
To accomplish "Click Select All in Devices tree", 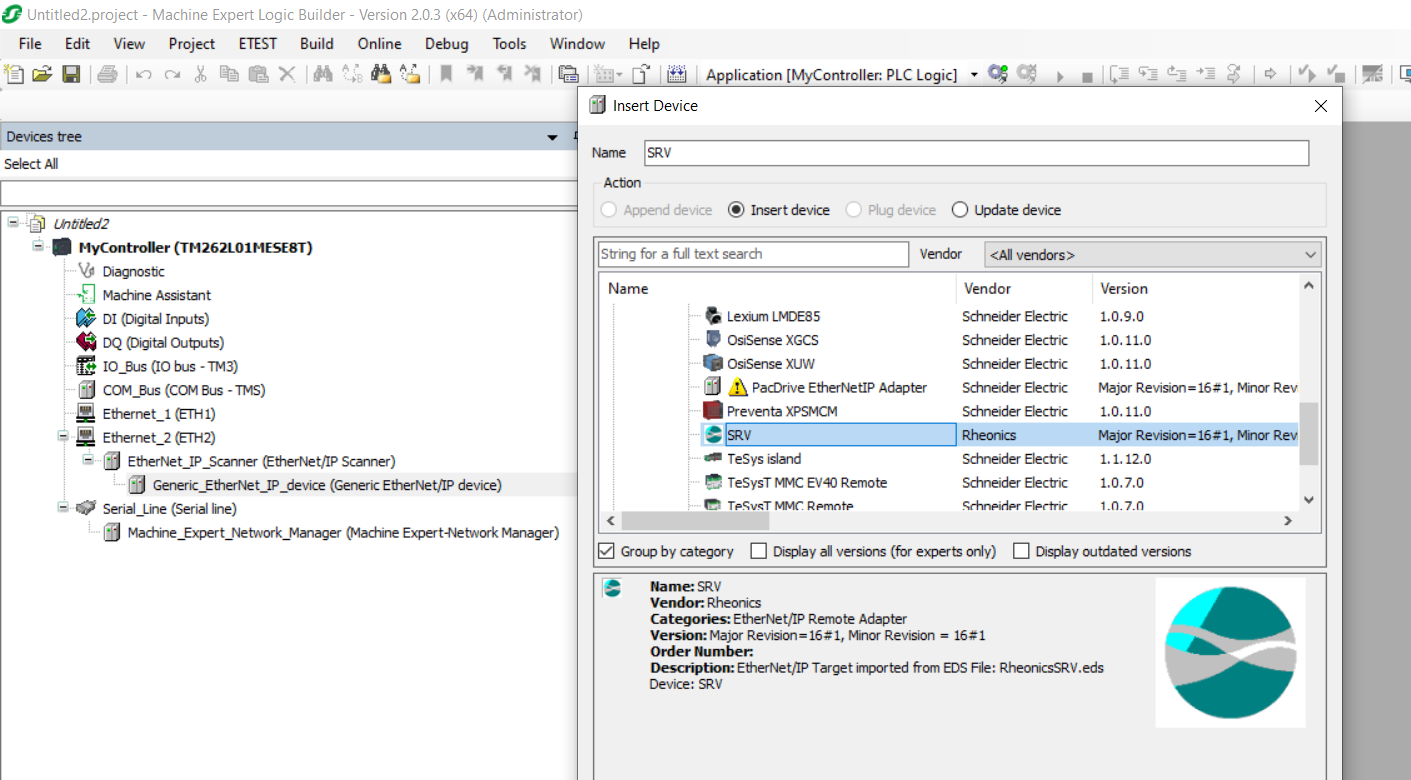I will tap(31, 164).
